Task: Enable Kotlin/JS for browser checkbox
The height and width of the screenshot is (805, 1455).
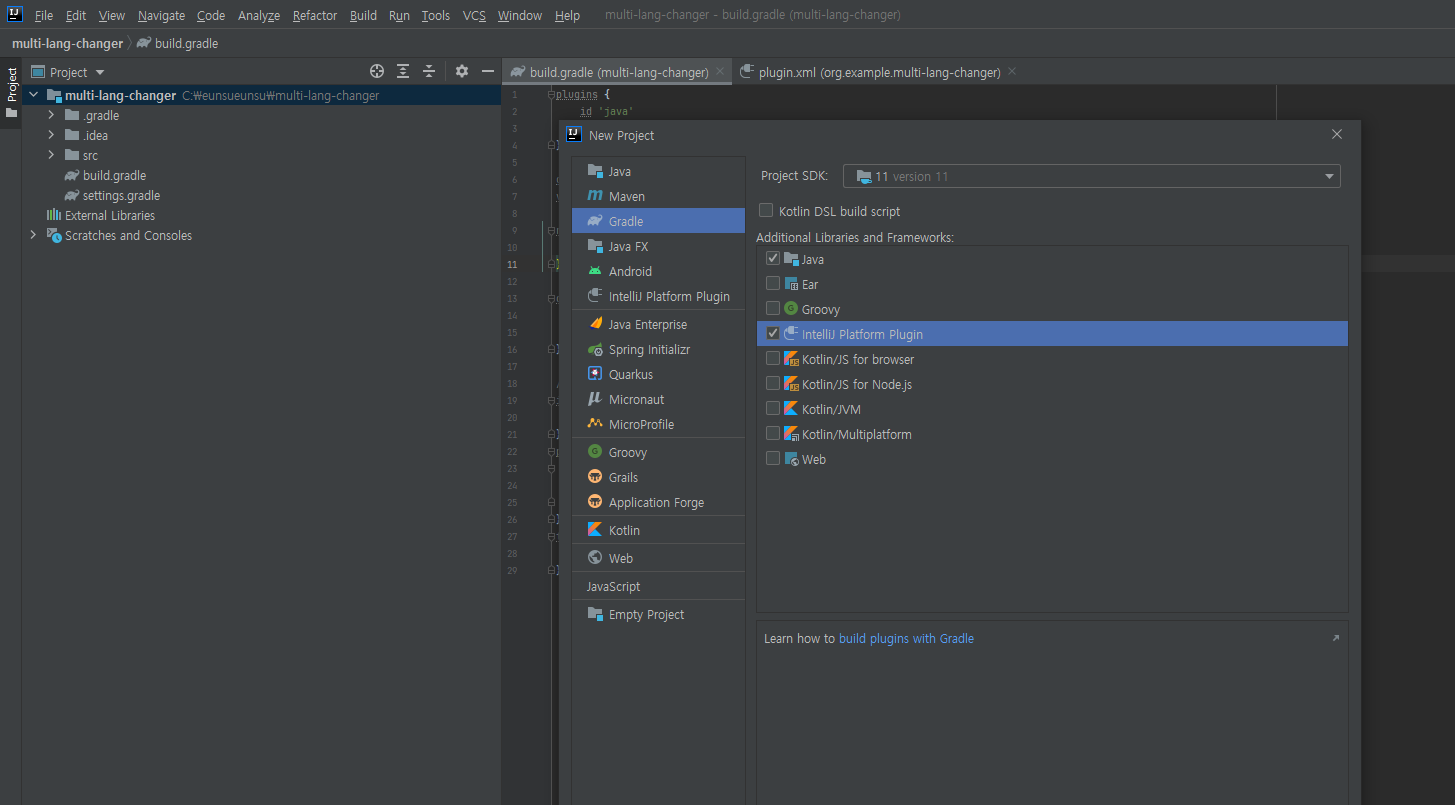Action: pyautogui.click(x=772, y=358)
